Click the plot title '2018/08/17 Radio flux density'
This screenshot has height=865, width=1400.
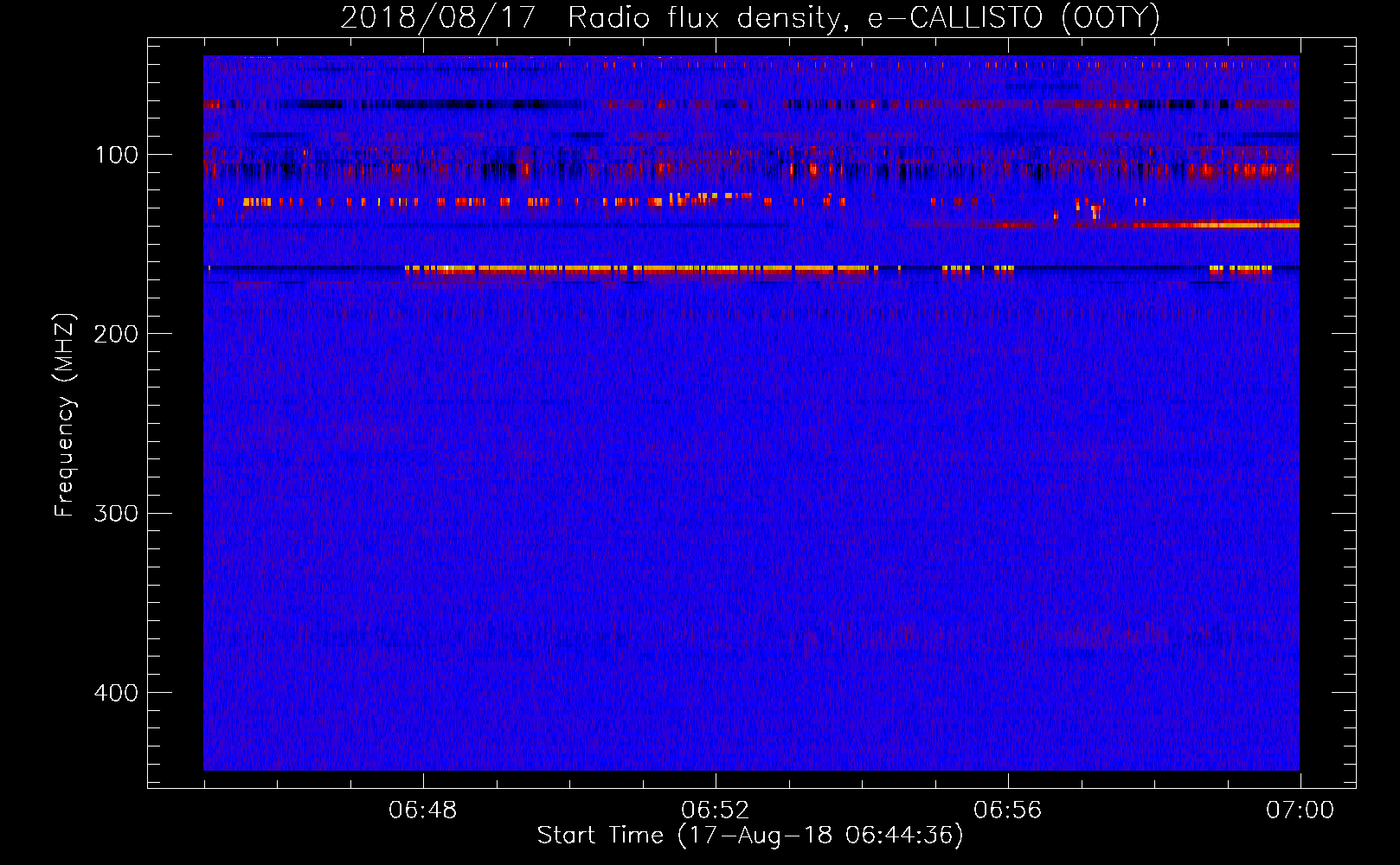coord(749,18)
